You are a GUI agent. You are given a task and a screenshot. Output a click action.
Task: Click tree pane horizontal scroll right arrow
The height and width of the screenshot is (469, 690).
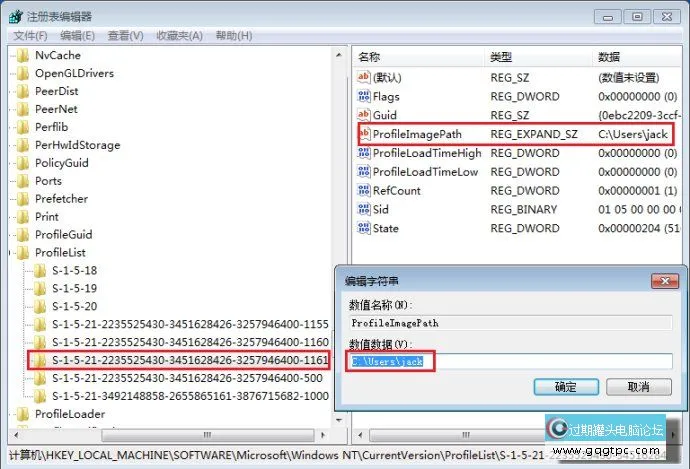(323, 435)
